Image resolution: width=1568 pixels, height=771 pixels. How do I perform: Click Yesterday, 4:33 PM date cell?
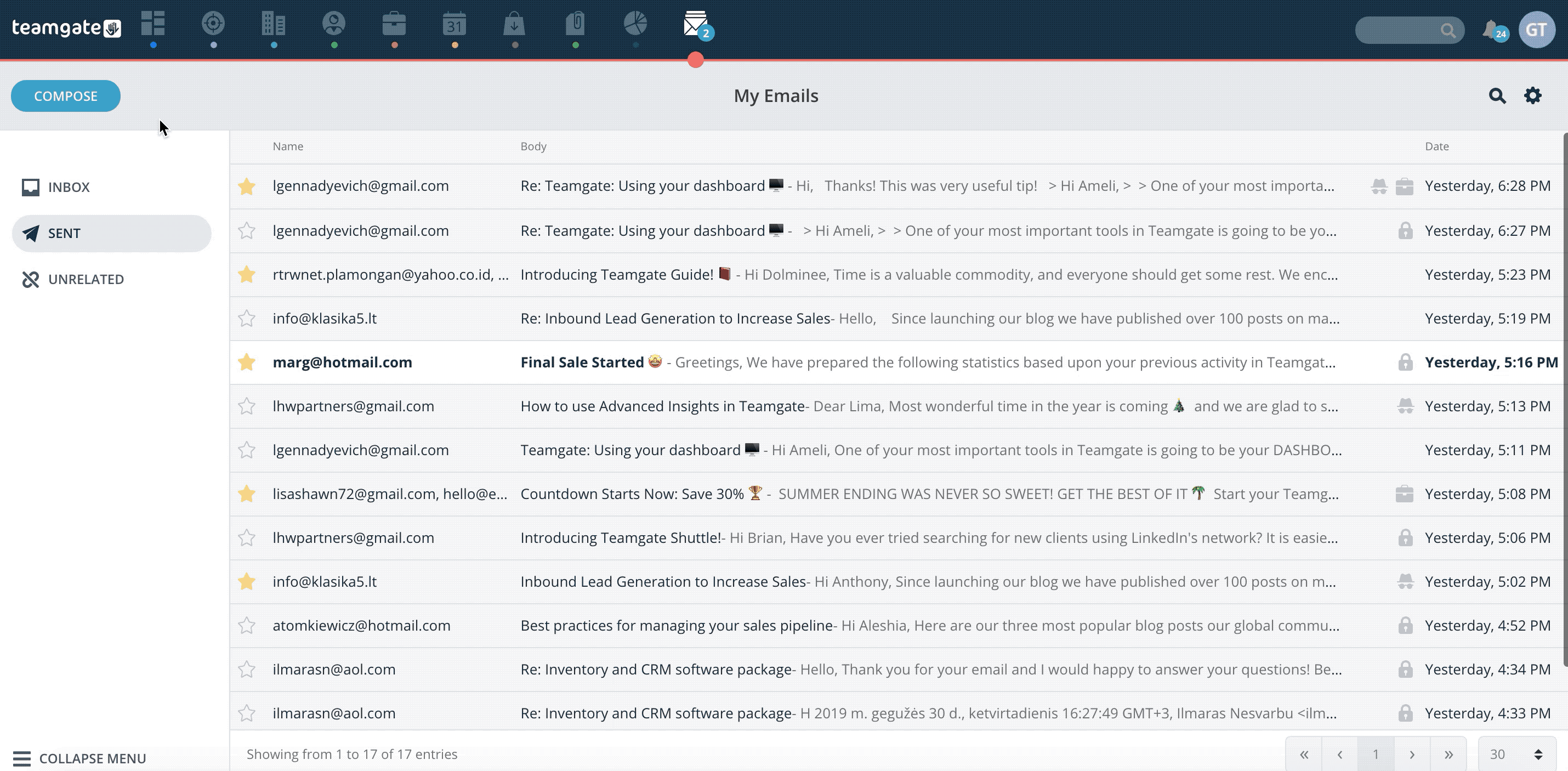point(1487,713)
